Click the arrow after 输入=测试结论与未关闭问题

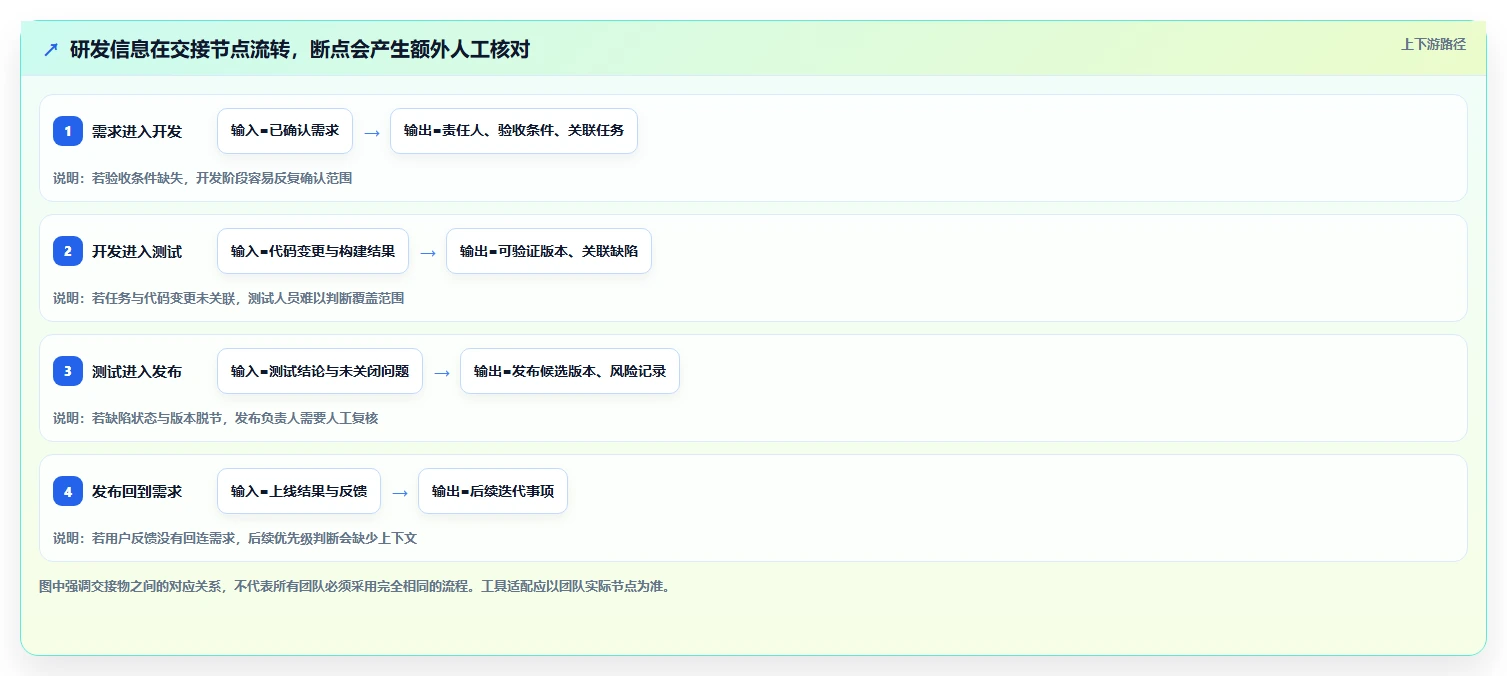point(442,372)
